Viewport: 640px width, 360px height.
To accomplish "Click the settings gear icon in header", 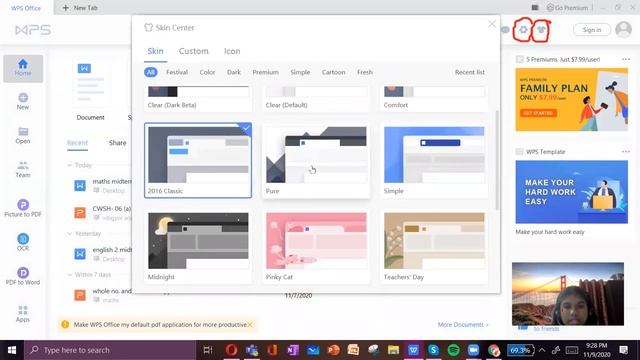I will pos(523,29).
